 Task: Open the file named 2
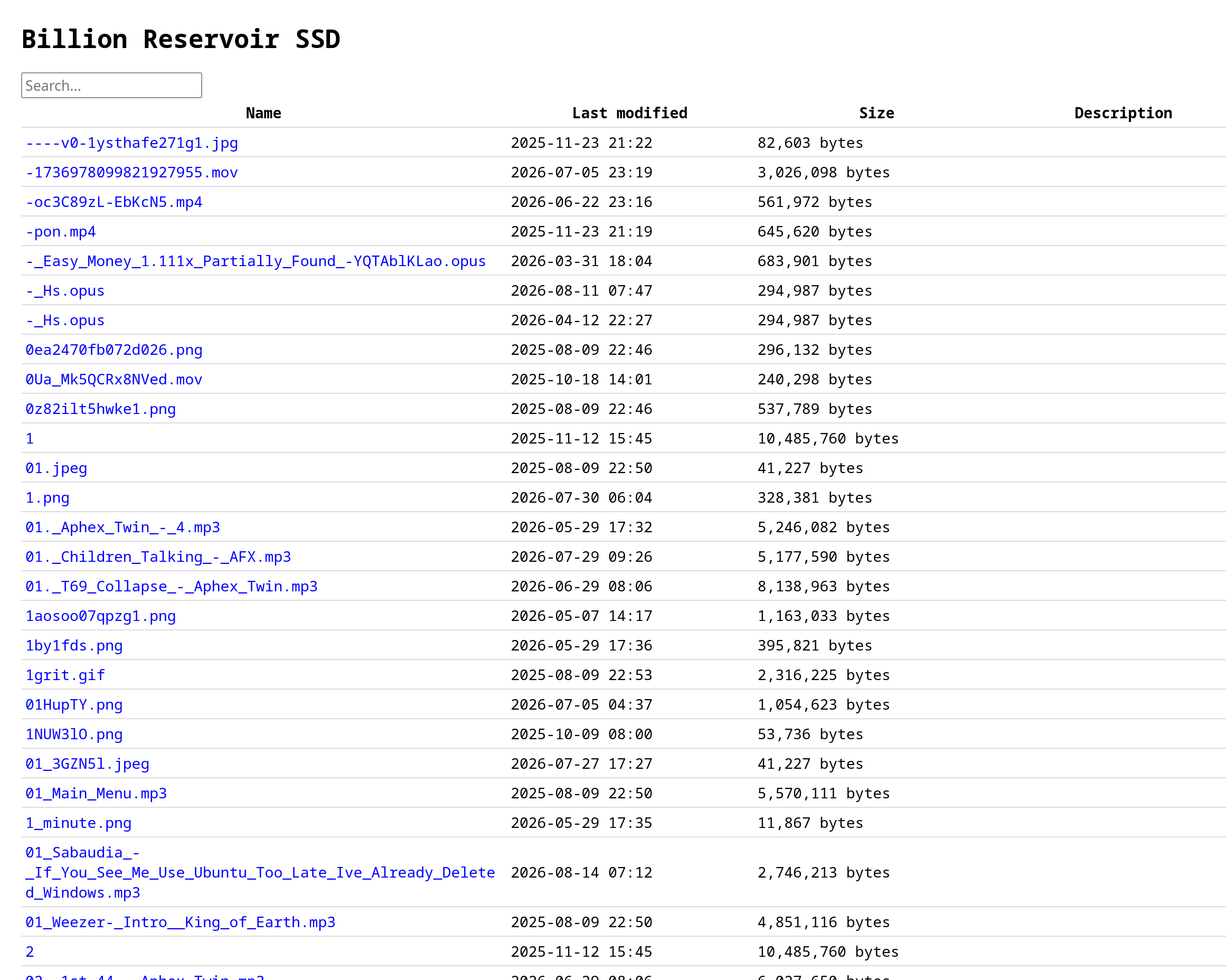(30, 951)
